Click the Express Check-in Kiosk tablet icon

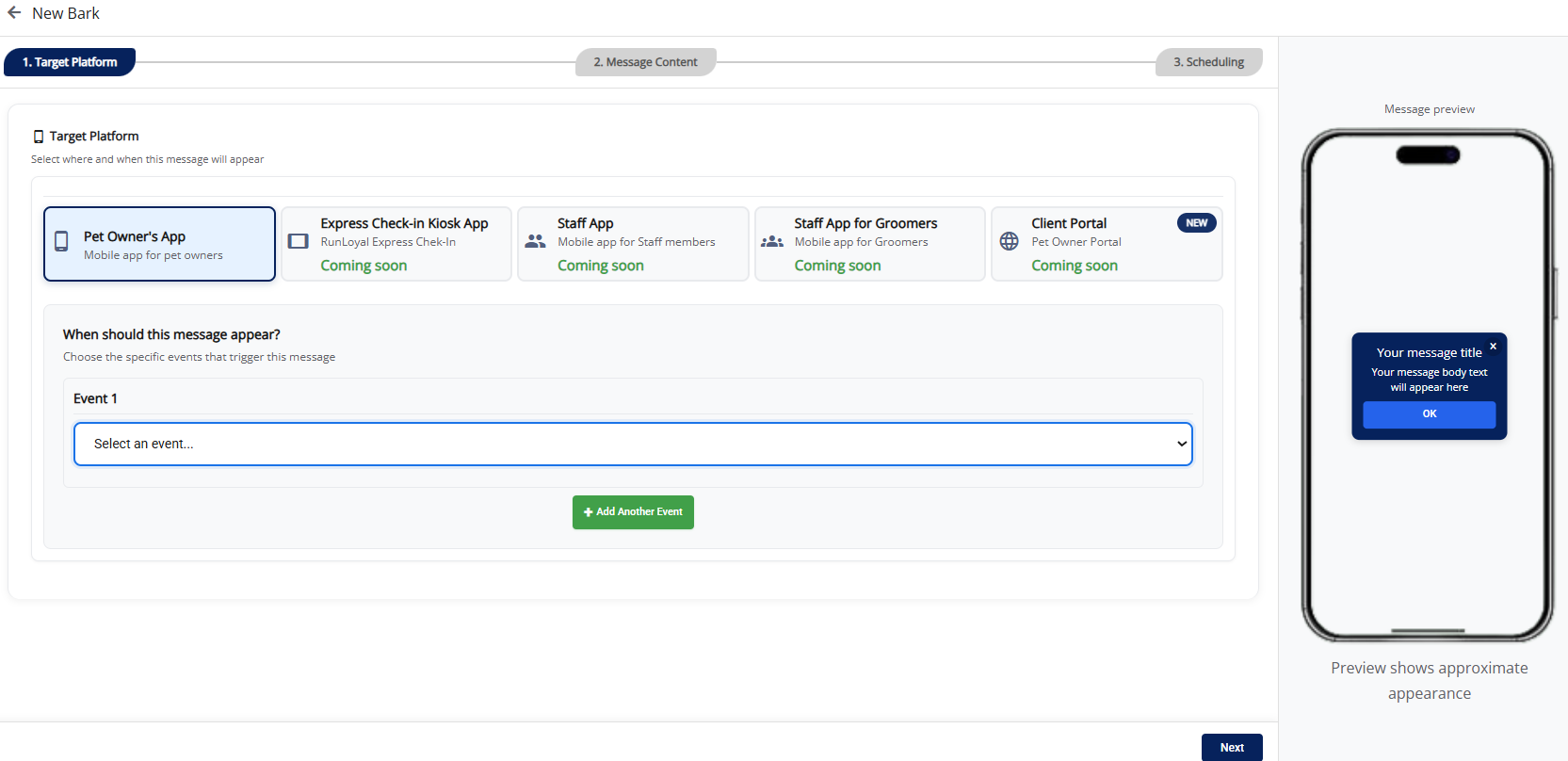298,241
